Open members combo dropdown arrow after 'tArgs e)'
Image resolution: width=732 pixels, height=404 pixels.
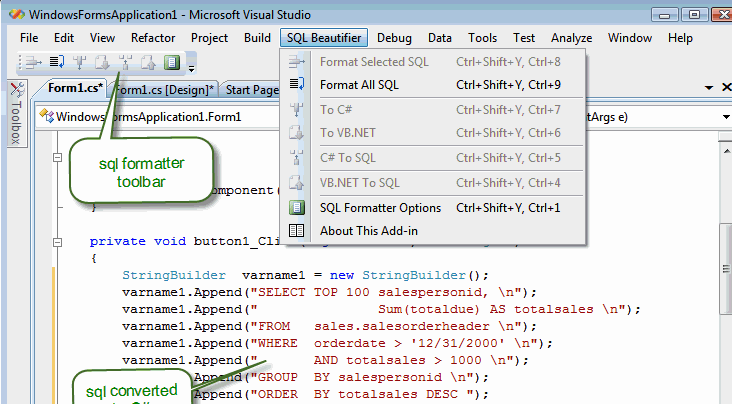point(726,117)
